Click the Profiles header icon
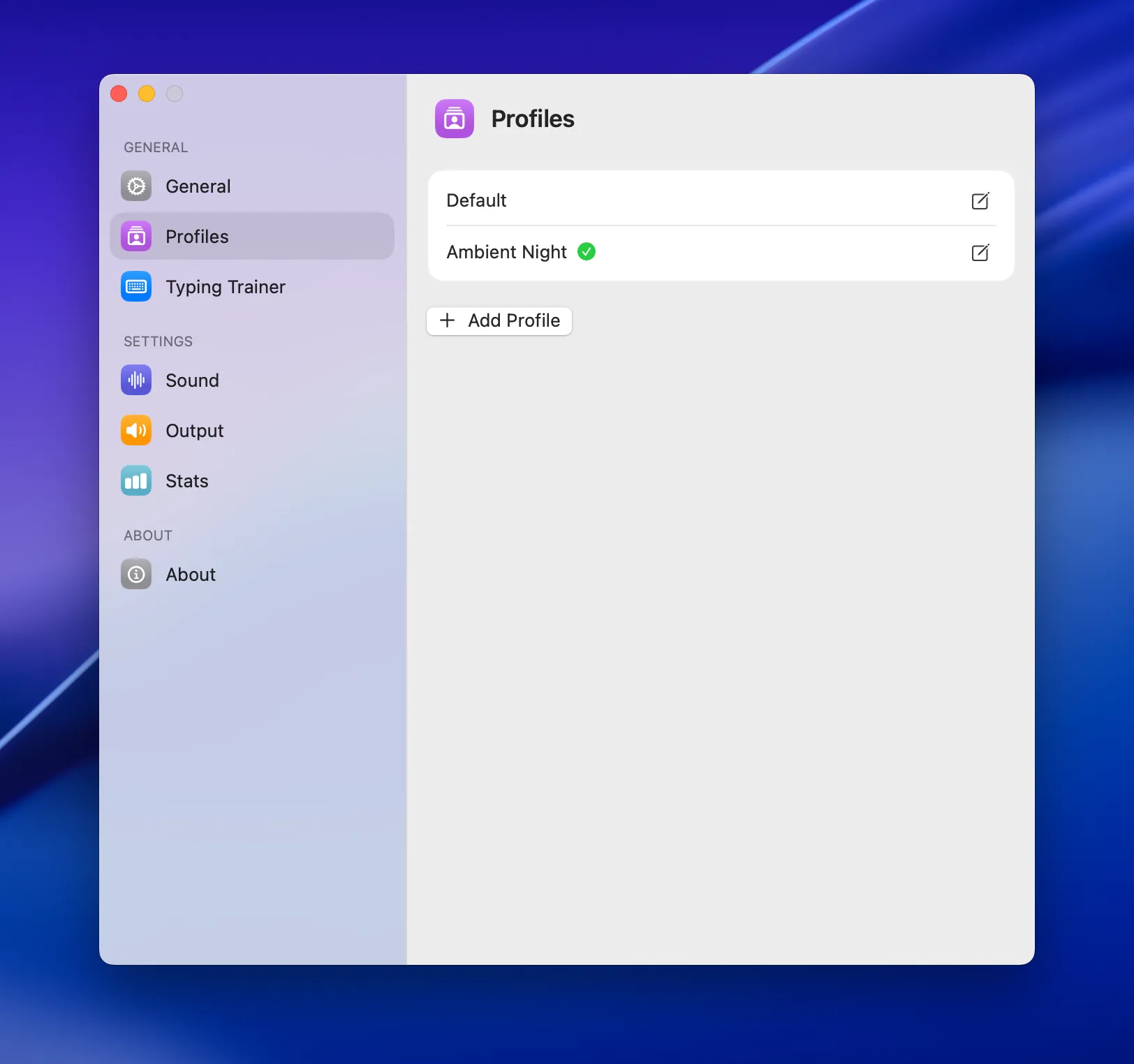Screen dimensions: 1134x1064 [455, 119]
